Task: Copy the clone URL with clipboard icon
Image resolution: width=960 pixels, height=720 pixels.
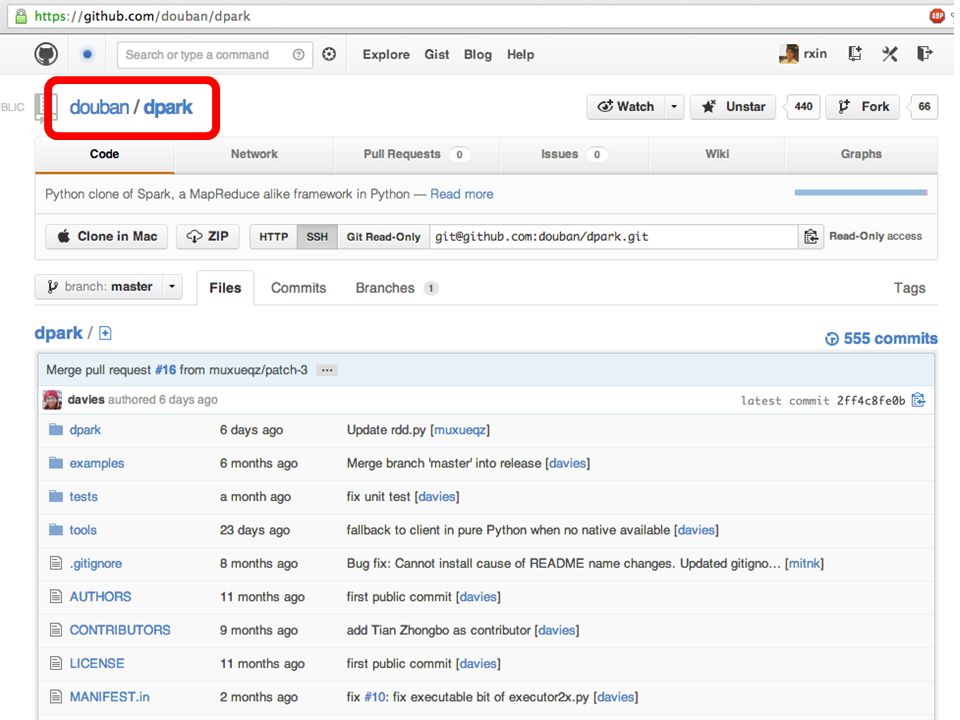Action: (811, 236)
